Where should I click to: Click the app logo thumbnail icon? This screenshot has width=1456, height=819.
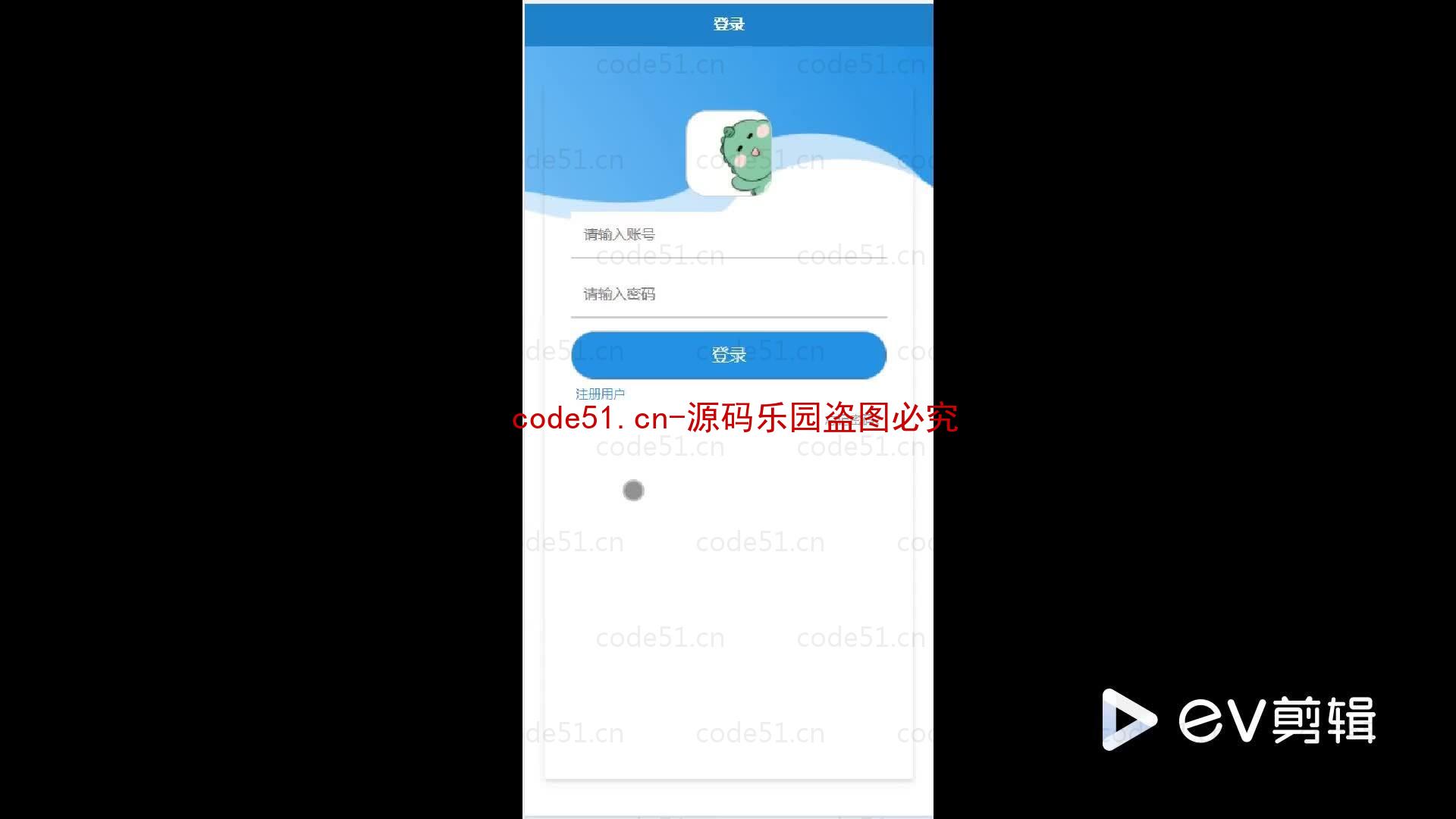729,153
